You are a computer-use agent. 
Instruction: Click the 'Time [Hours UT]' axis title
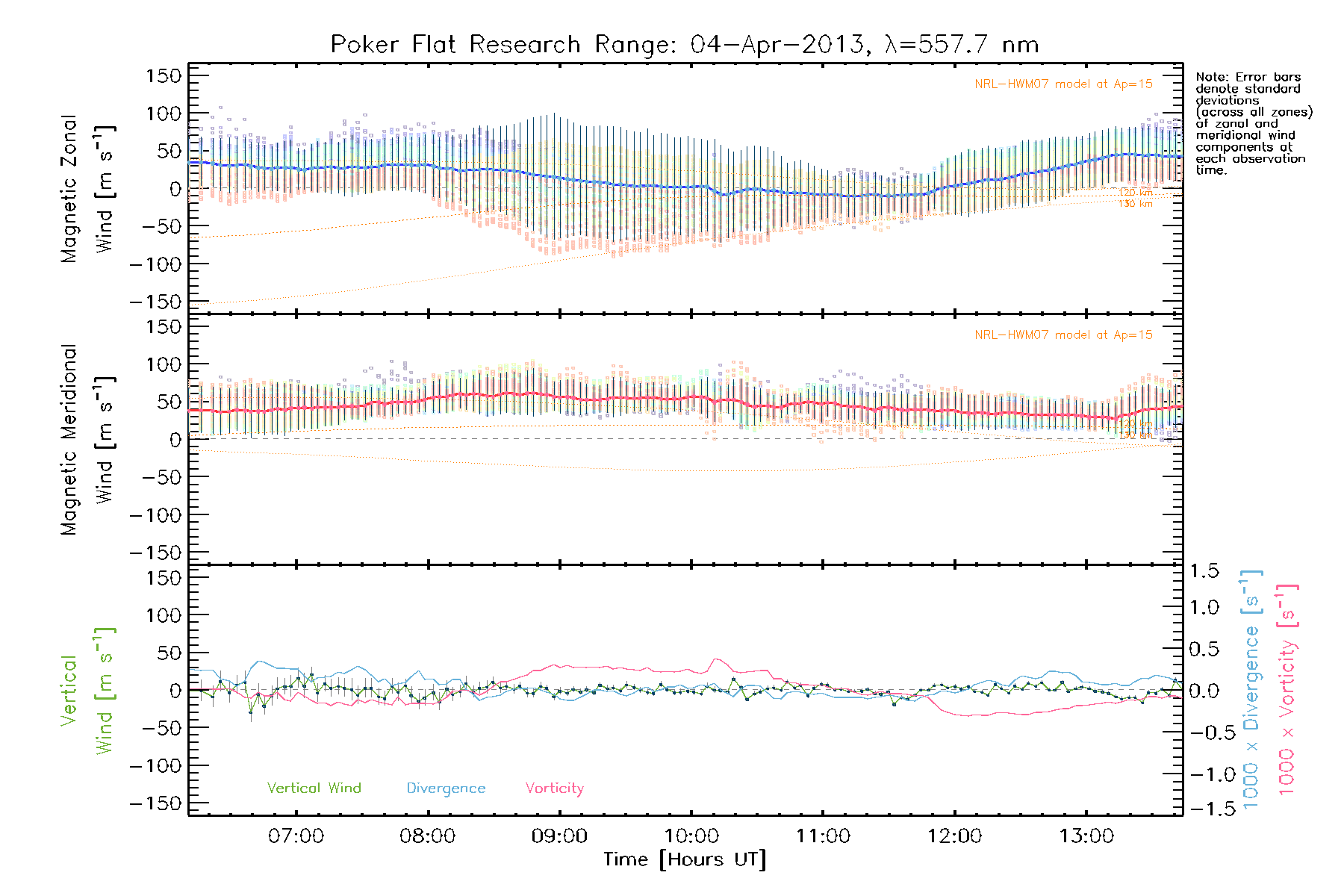[685, 860]
